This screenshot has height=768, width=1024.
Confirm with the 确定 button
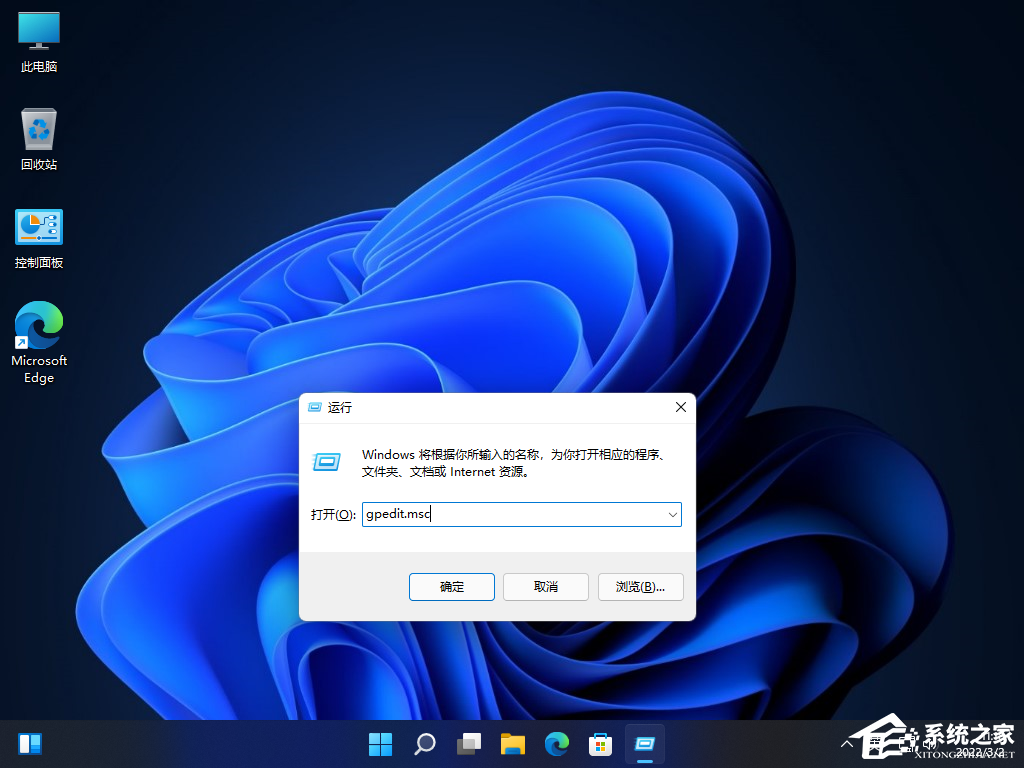(451, 587)
